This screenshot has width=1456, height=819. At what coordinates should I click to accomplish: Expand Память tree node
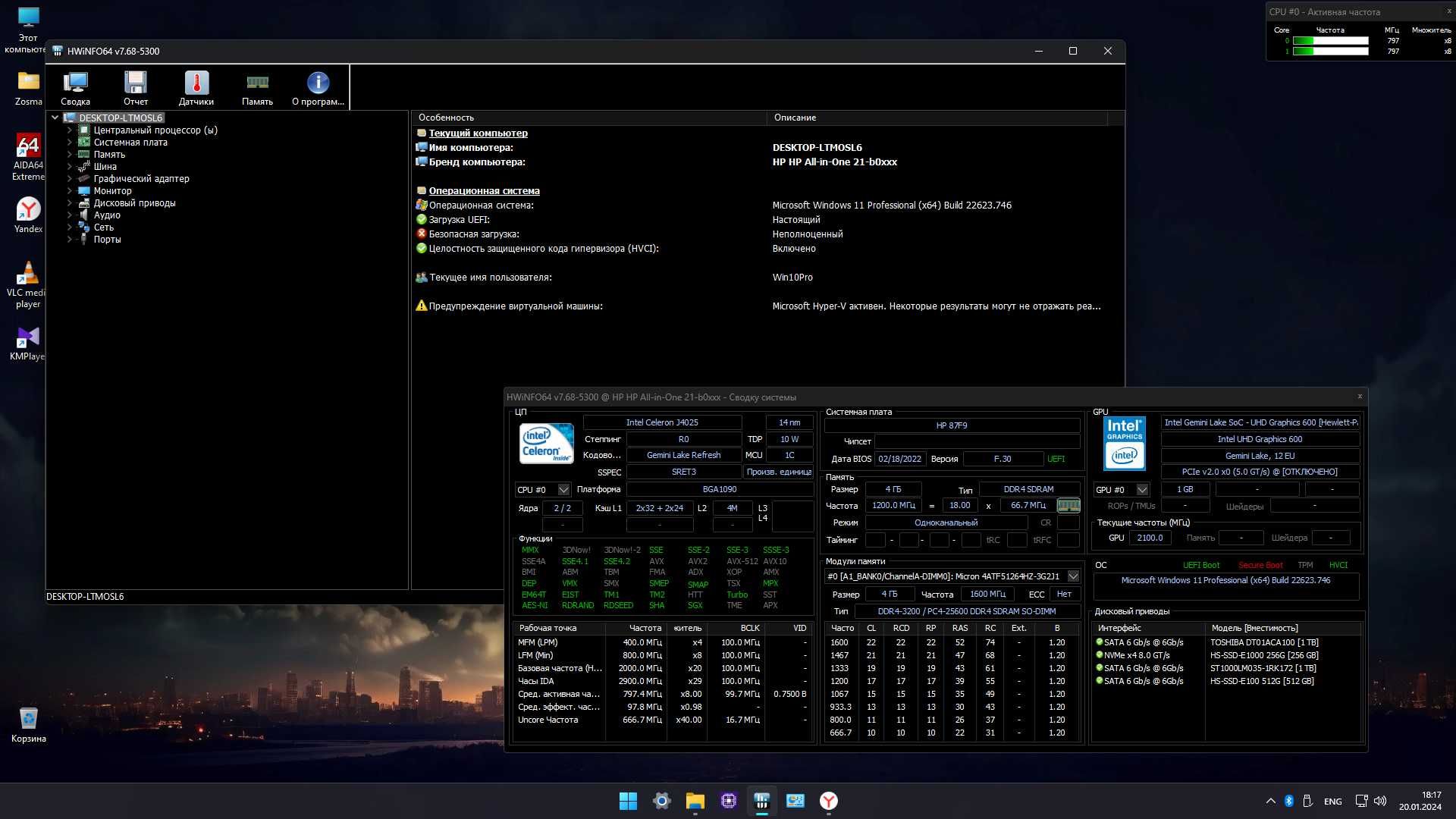pyautogui.click(x=69, y=155)
